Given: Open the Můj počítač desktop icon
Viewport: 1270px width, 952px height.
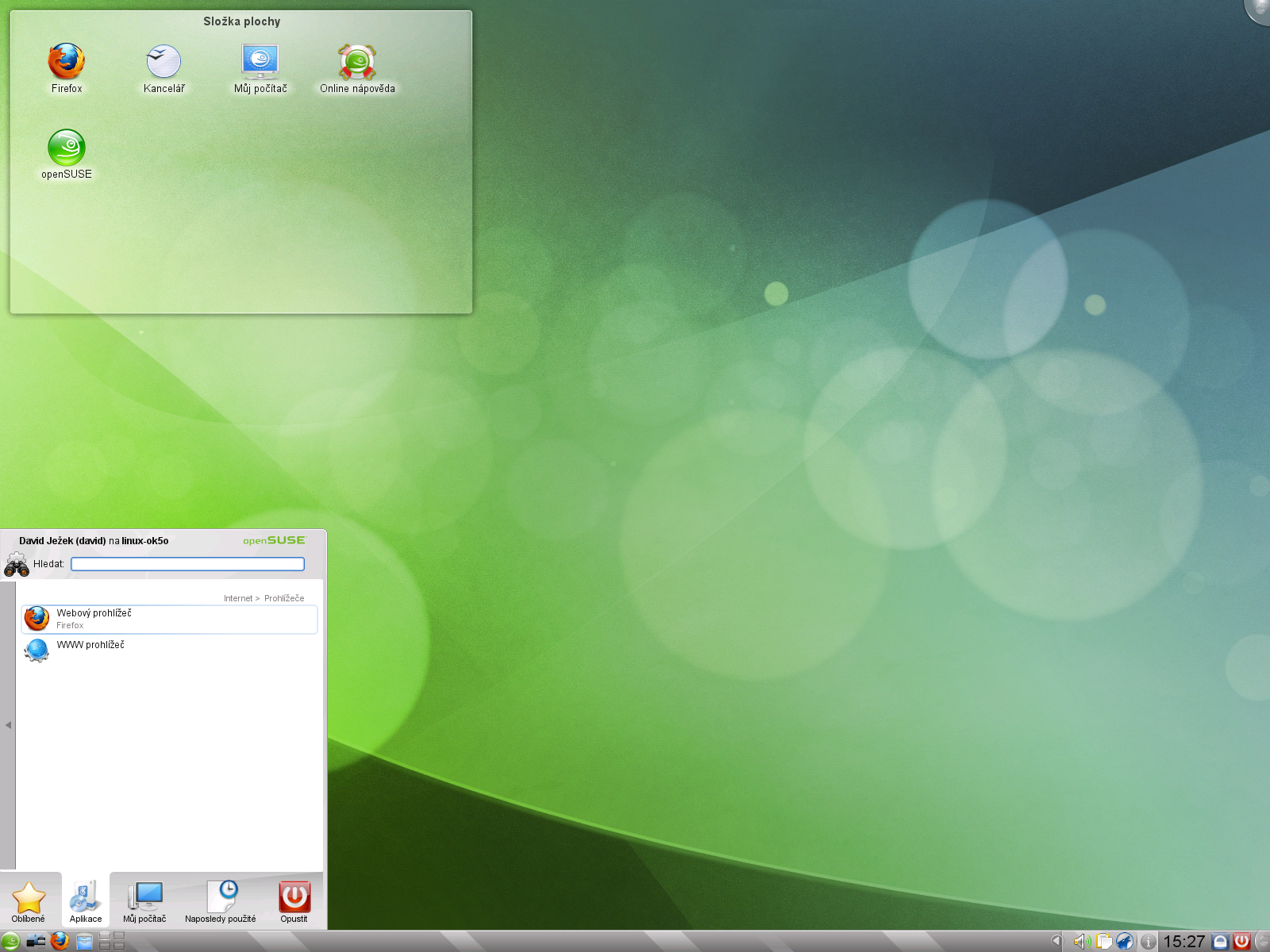Looking at the screenshot, I should pos(260,68).
